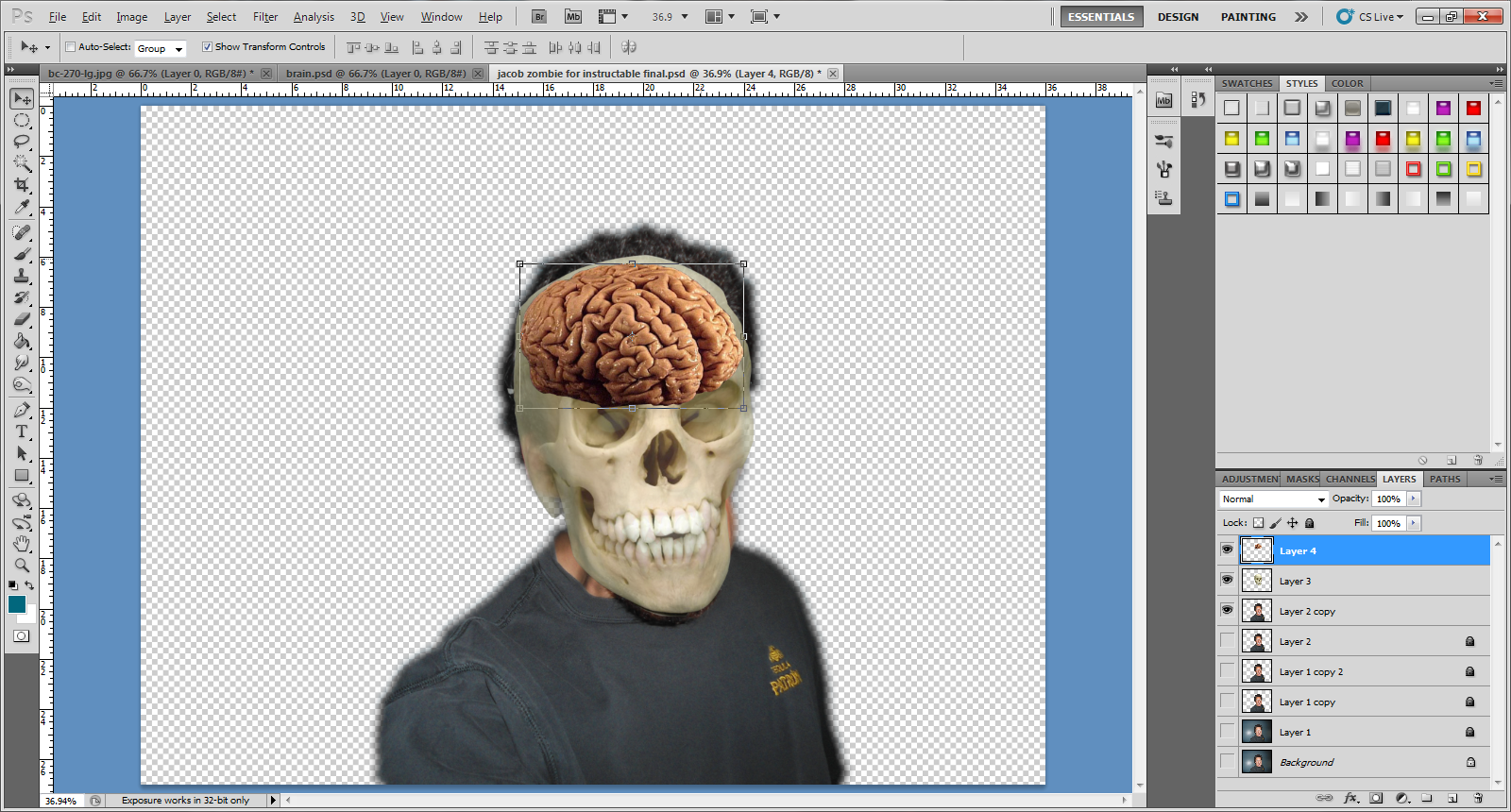Select the Dodge tool
This screenshot has height=812, width=1511.
[22, 384]
